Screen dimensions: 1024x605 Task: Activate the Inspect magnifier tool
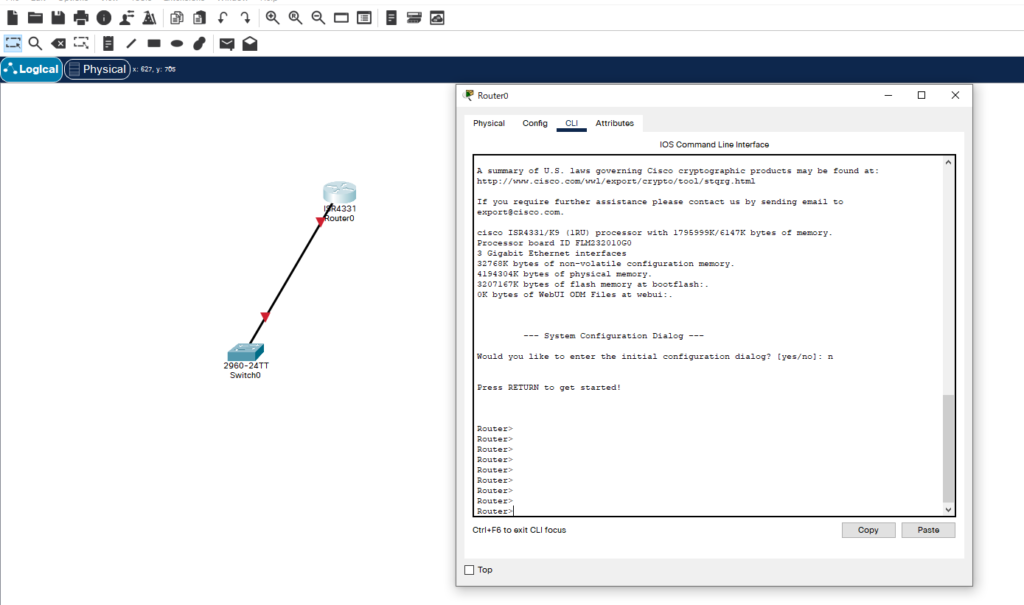(35, 44)
